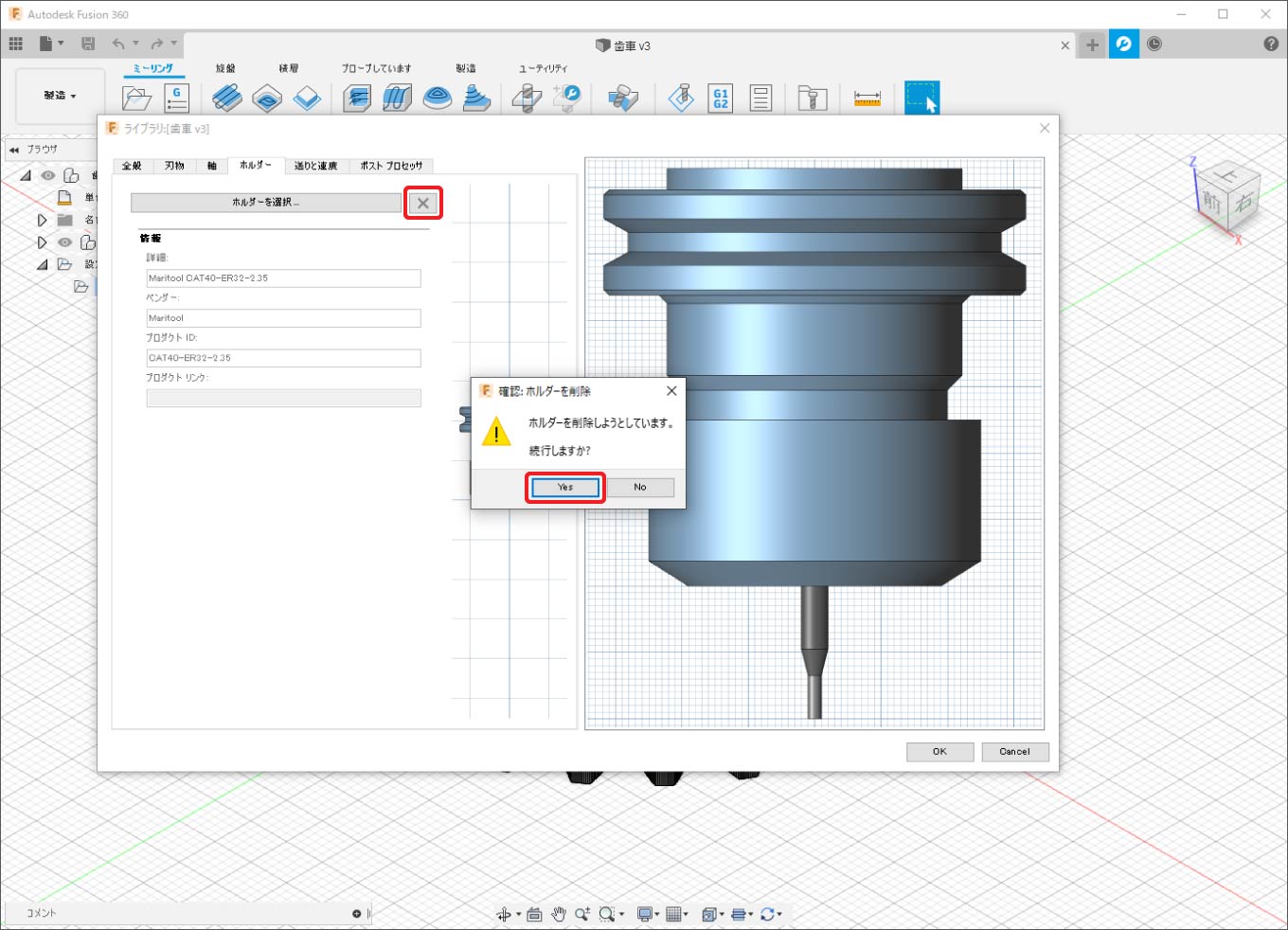This screenshot has width=1288, height=930.
Task: Click the Pan hand icon
Action: [x=559, y=914]
